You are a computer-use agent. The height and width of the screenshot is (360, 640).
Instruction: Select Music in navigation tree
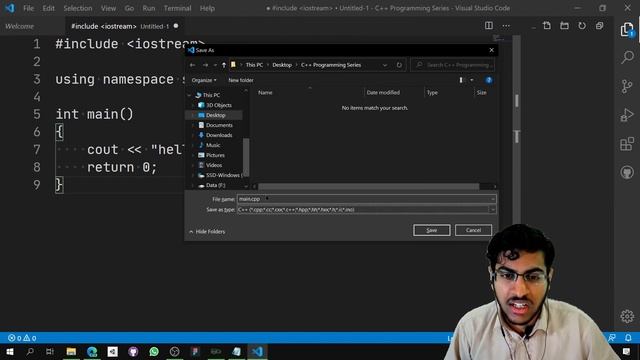click(x=213, y=145)
